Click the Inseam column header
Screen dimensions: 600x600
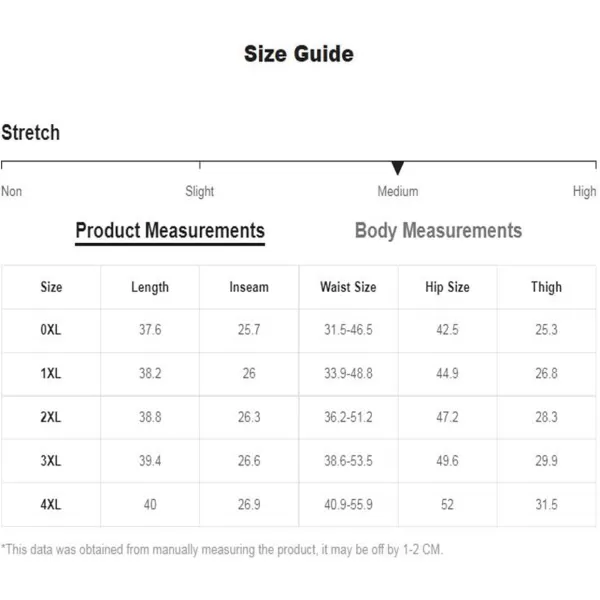(249, 287)
